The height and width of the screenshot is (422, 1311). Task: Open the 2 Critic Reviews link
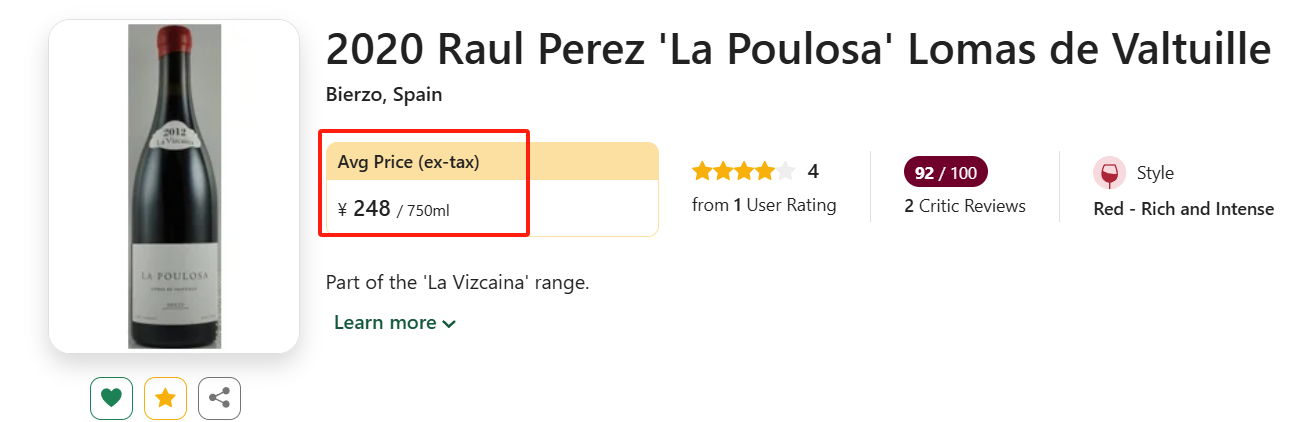pyautogui.click(x=965, y=206)
